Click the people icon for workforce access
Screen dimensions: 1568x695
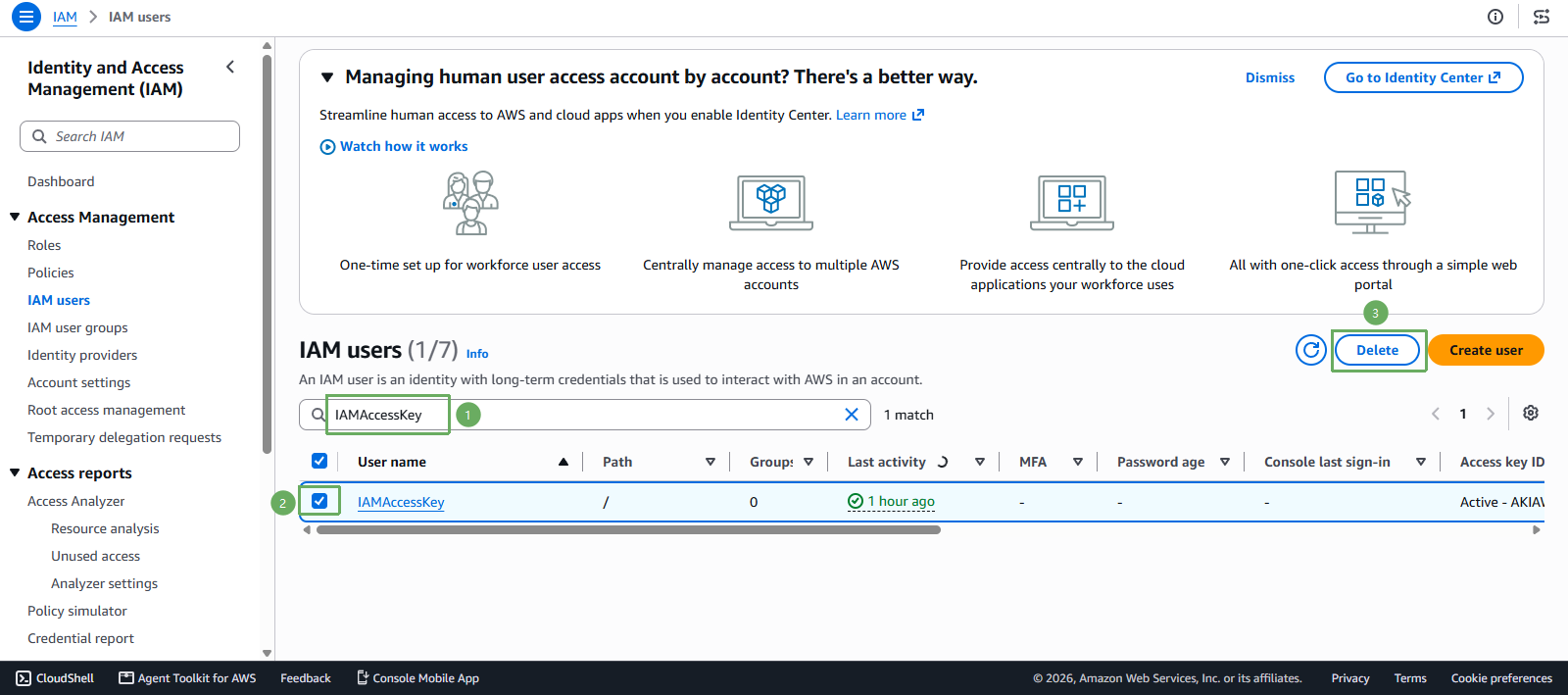click(470, 203)
